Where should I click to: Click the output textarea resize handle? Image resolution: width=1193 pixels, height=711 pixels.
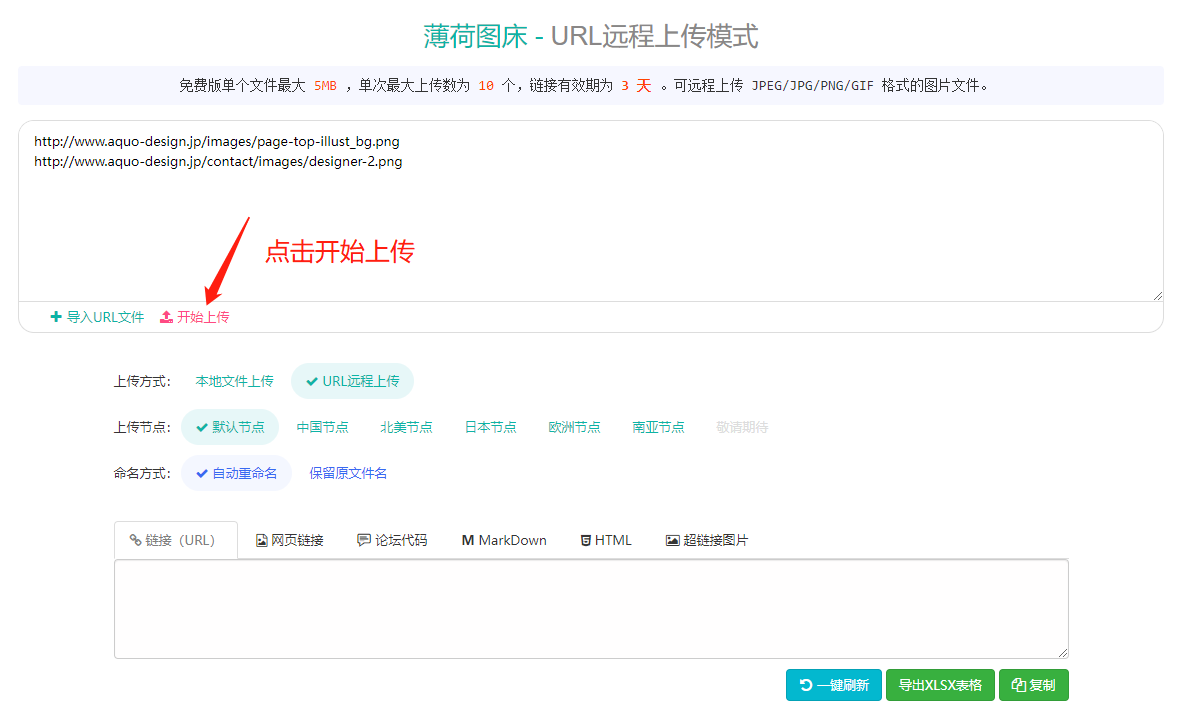click(x=1063, y=652)
